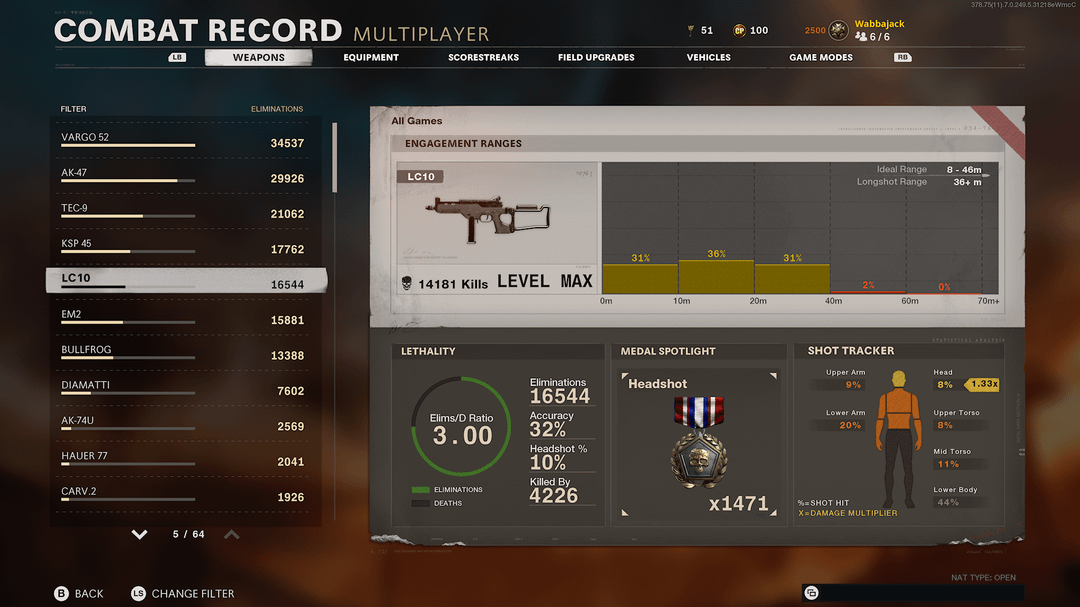Click the COD Points currency icon
This screenshot has height=607, width=1080.
point(739,30)
